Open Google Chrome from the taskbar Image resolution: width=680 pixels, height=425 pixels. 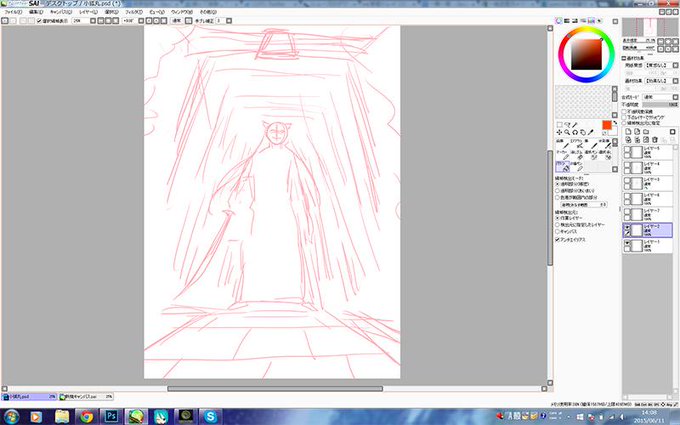(x=87, y=417)
